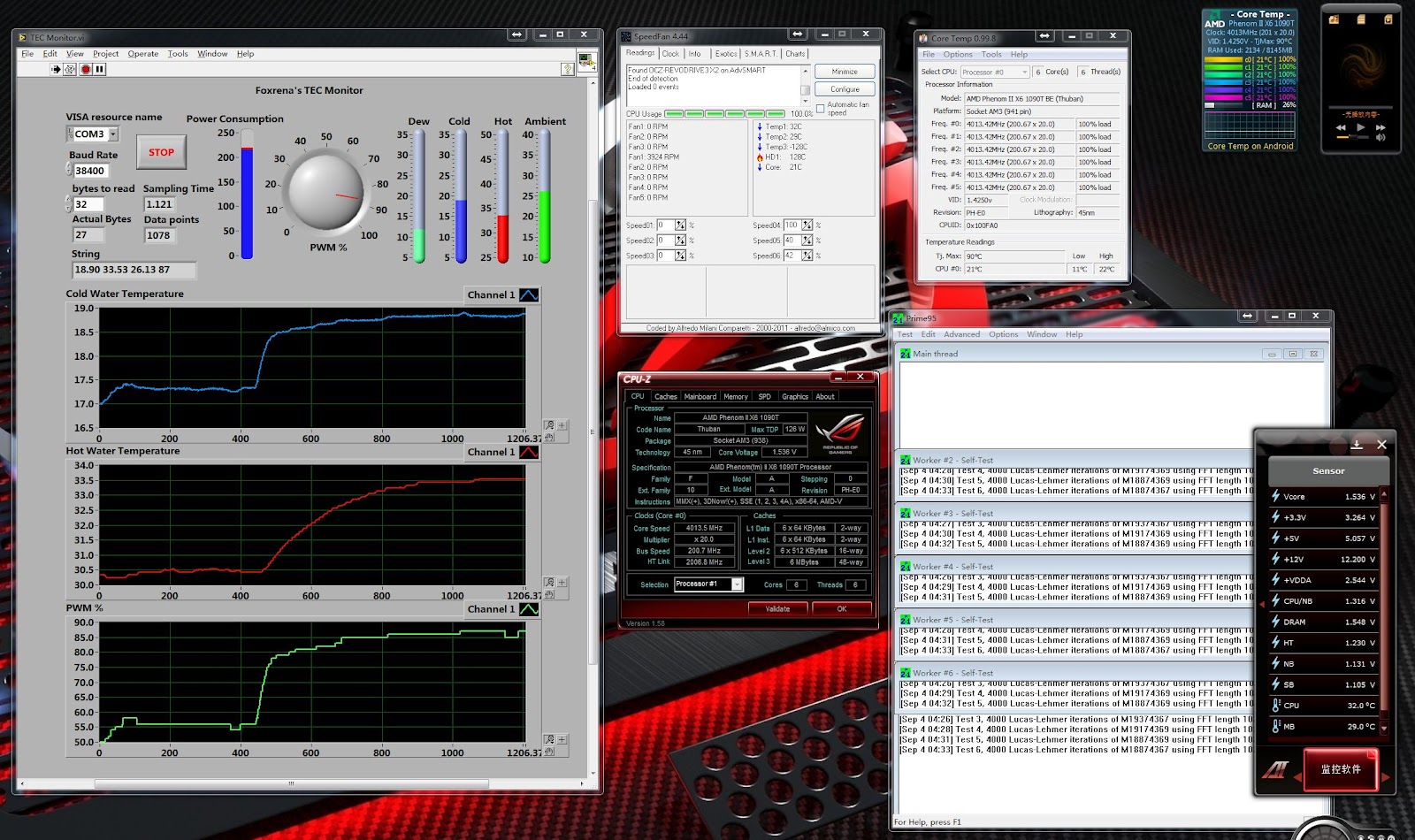
Task: Click Channel 1 green plot legend icon
Action: pyautogui.click(x=529, y=609)
